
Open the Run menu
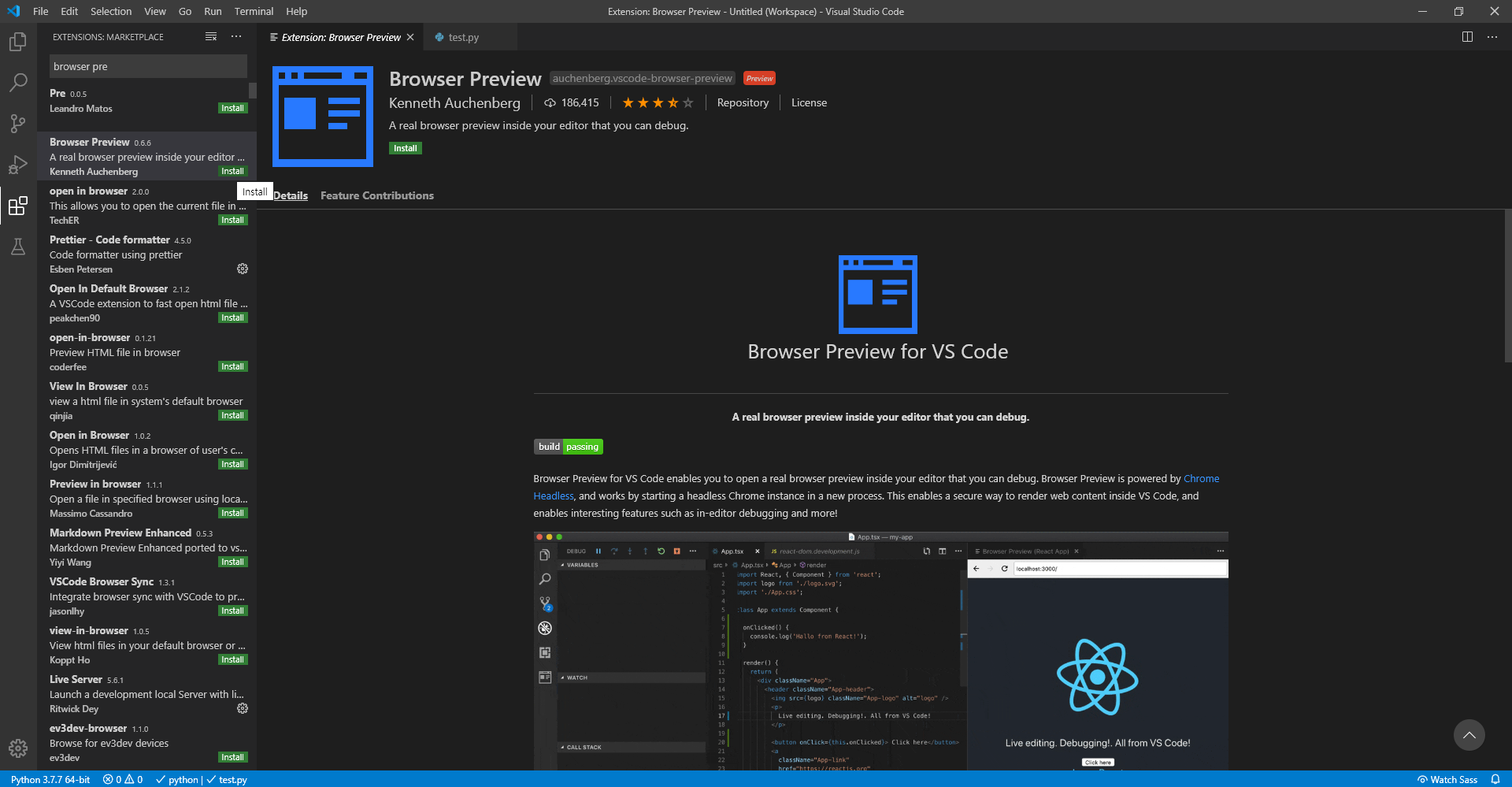[x=213, y=11]
